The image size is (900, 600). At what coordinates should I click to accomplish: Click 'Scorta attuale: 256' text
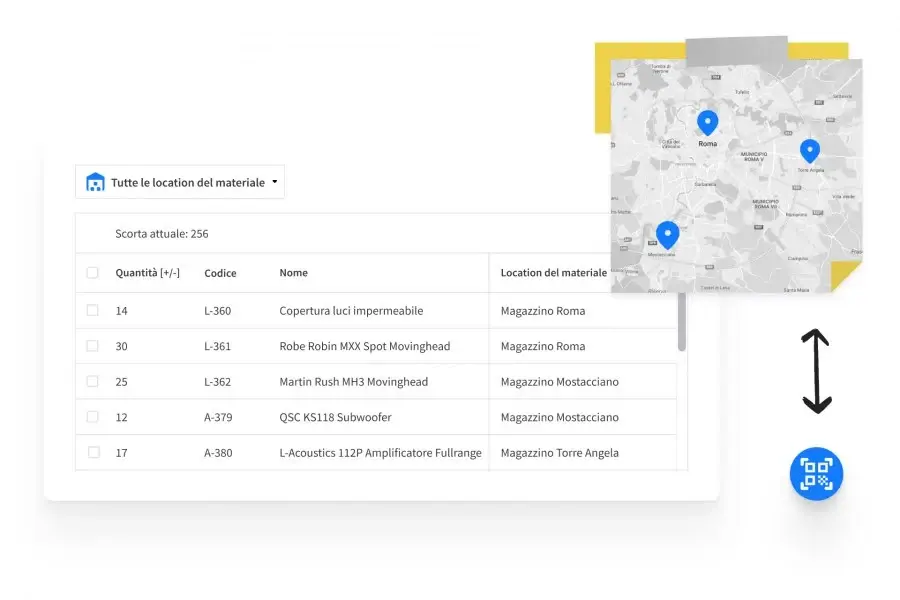[162, 234]
